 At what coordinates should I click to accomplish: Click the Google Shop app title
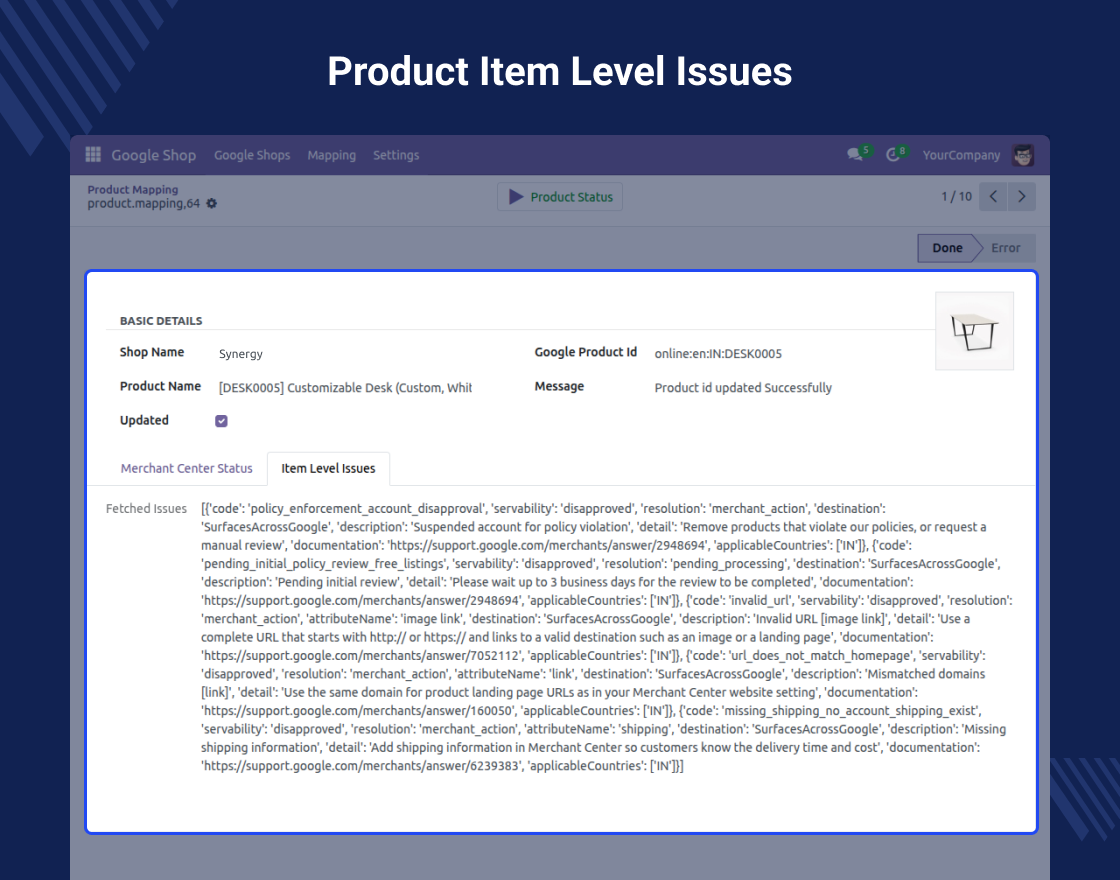tap(154, 155)
